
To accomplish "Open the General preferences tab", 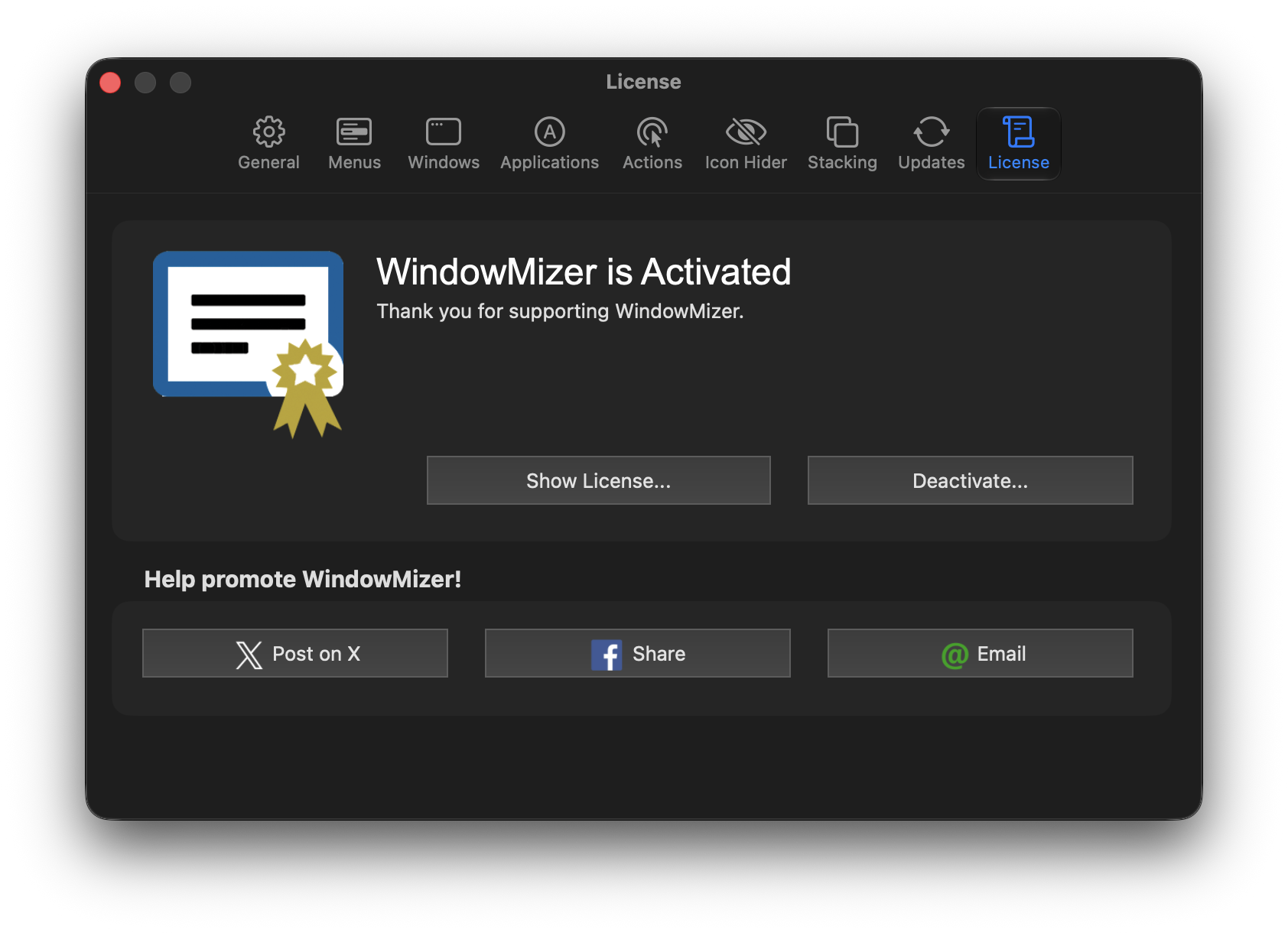I will click(268, 144).
